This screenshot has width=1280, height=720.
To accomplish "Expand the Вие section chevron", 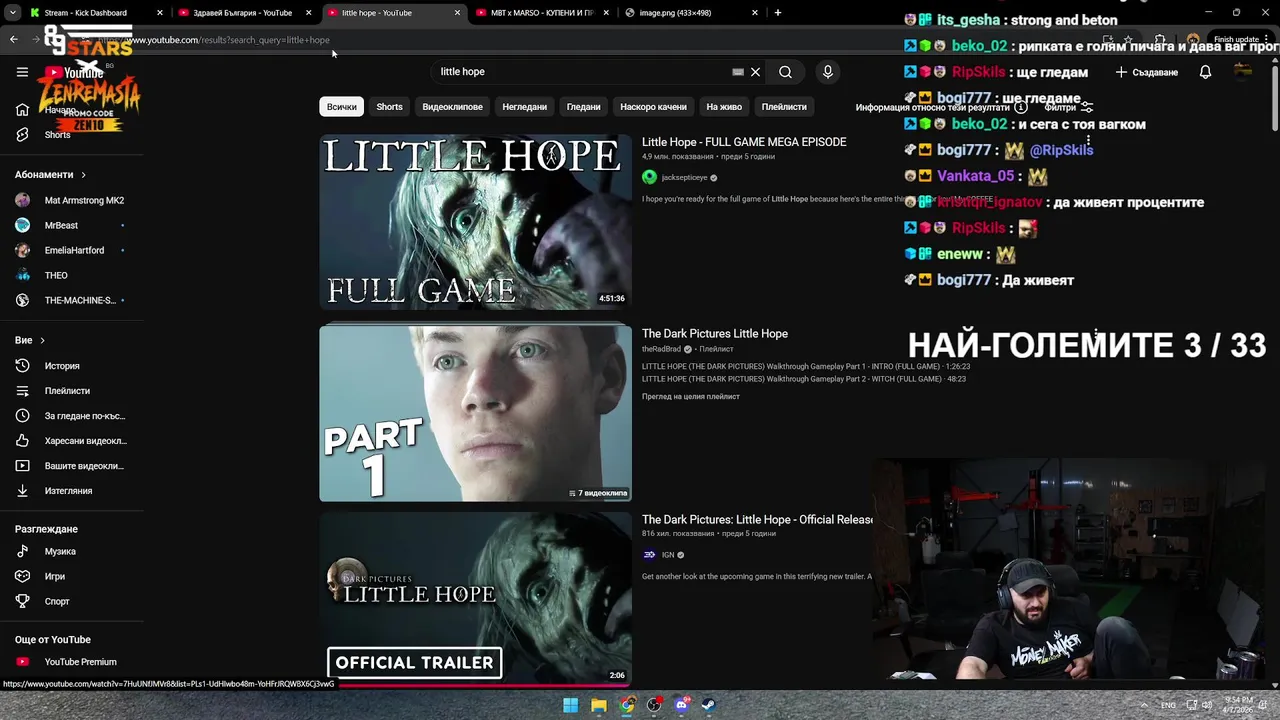I will point(42,341).
